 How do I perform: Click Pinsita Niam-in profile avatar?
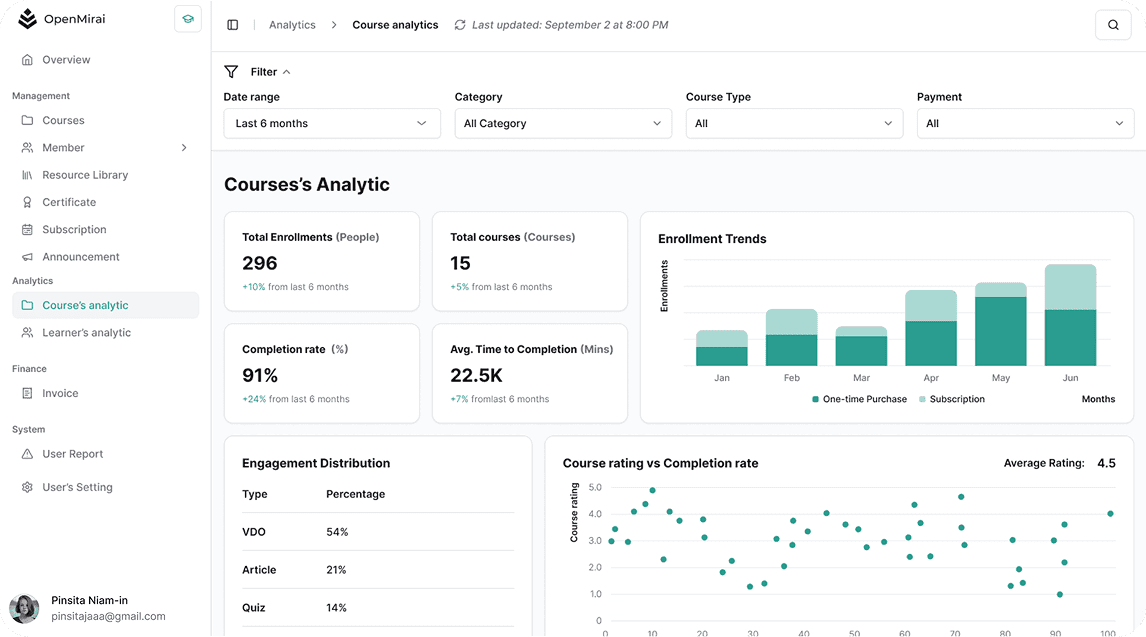click(24, 608)
